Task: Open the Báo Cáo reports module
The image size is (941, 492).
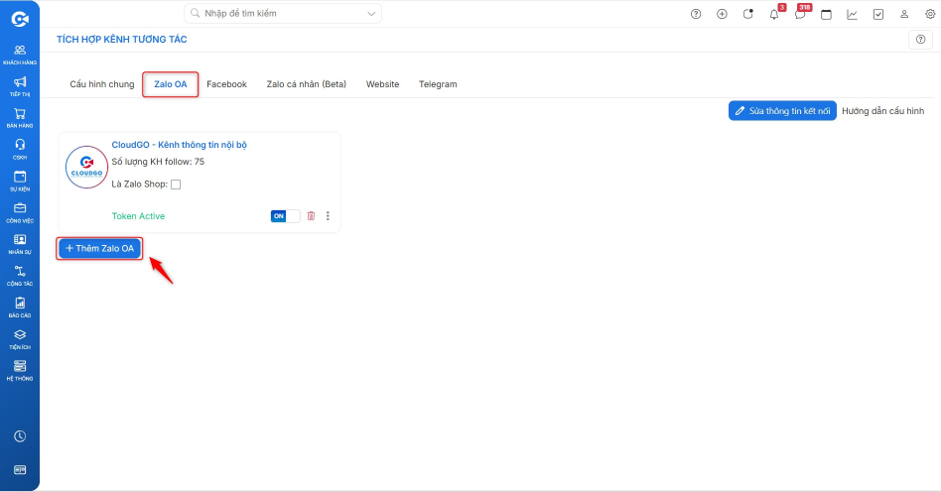Action: (20, 308)
